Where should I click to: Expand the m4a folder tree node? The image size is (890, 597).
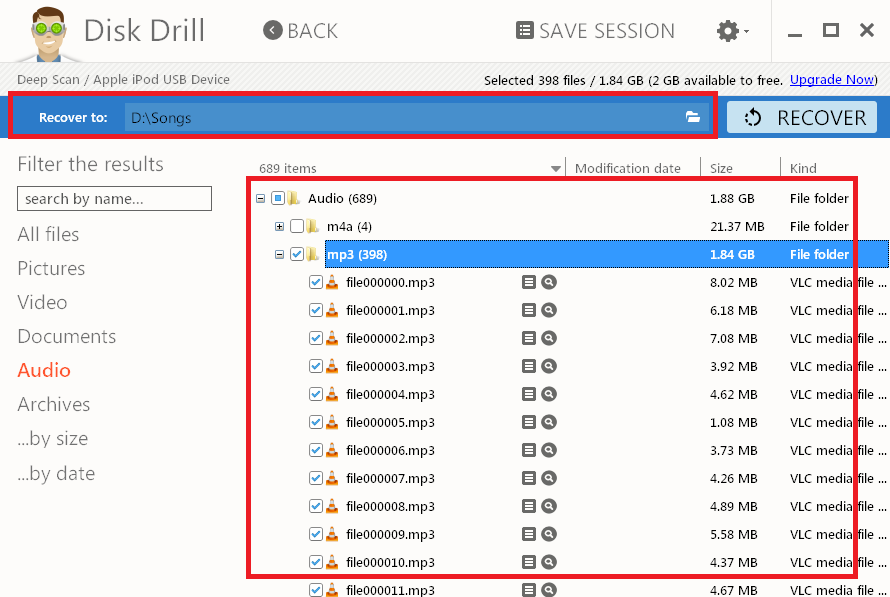[x=279, y=227]
